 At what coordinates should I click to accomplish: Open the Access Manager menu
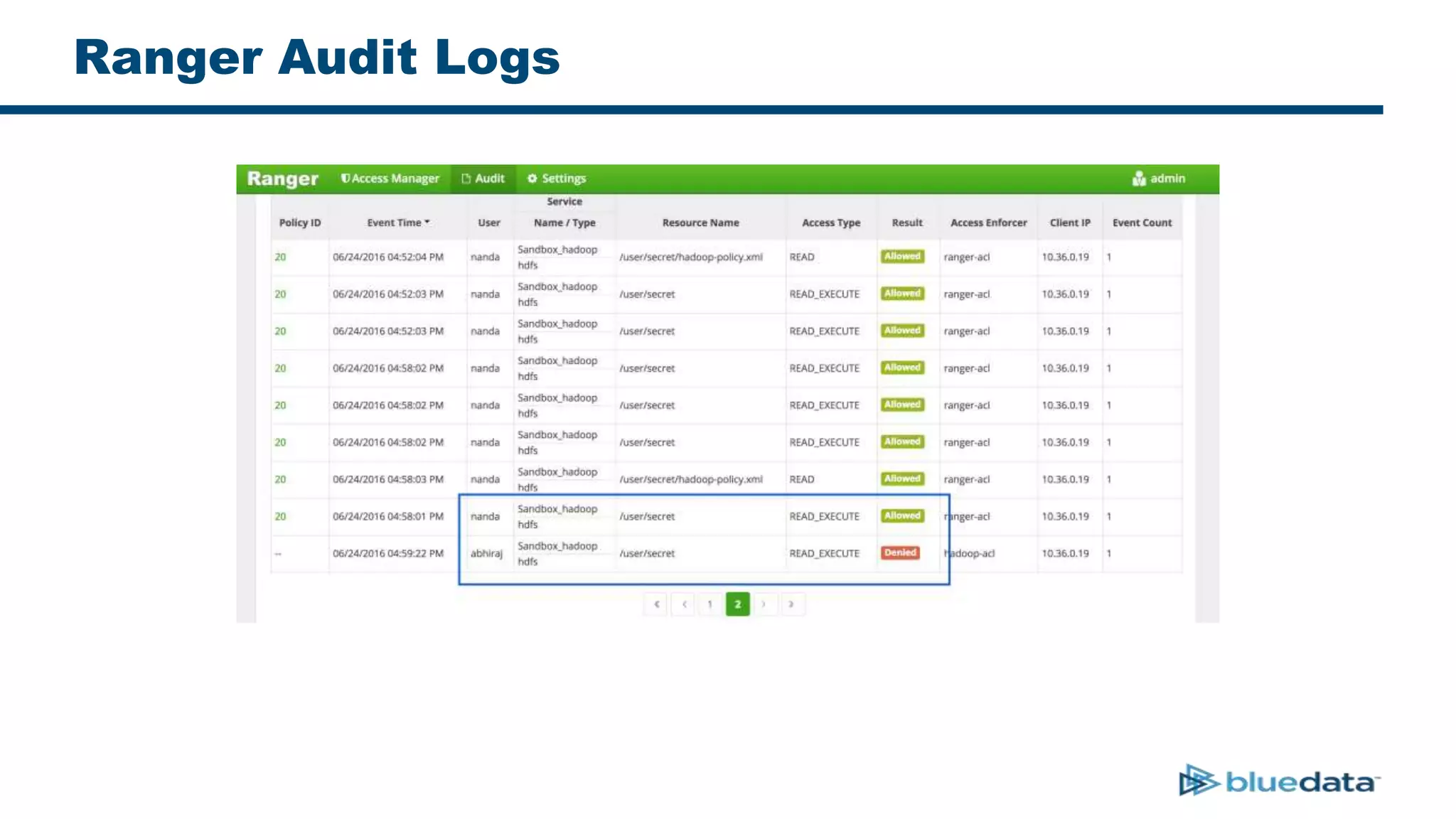click(x=390, y=178)
